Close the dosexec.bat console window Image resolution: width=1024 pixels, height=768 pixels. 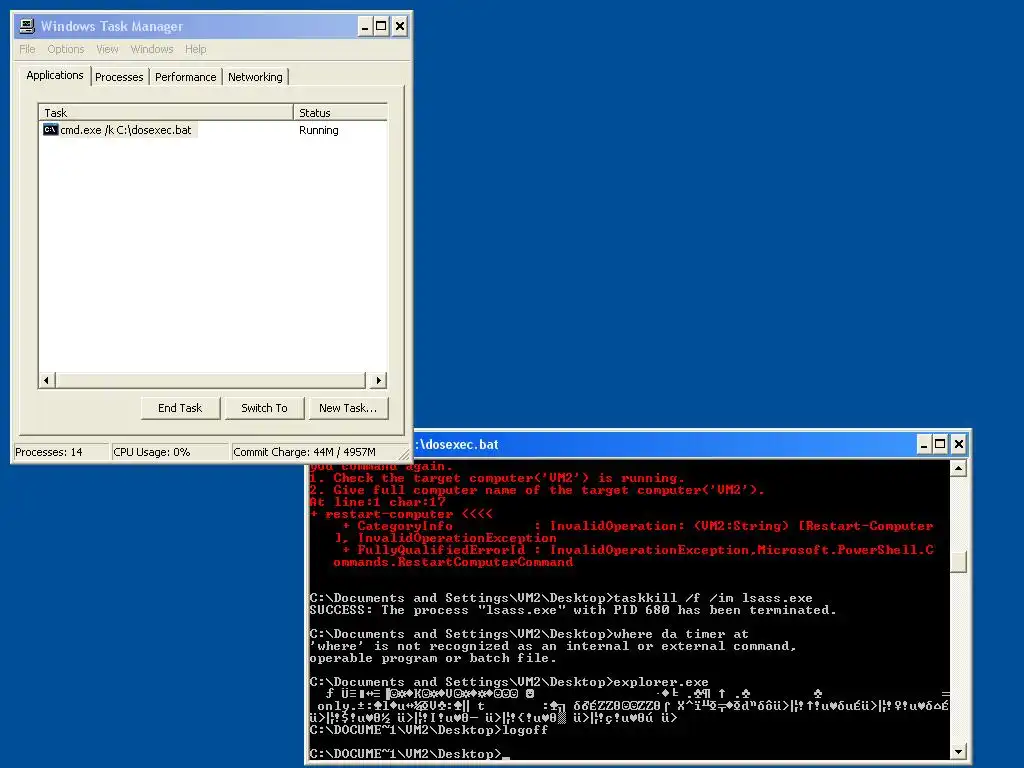click(x=958, y=445)
